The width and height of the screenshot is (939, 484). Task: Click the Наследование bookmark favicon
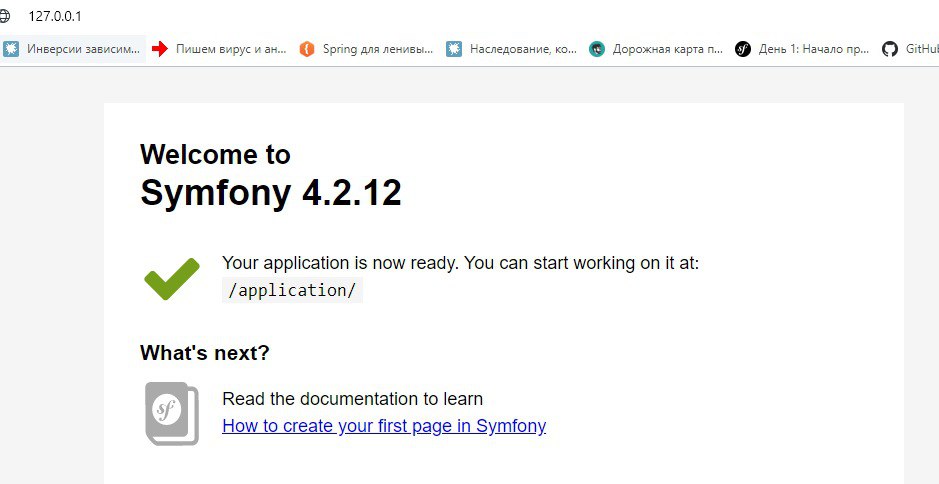click(454, 49)
